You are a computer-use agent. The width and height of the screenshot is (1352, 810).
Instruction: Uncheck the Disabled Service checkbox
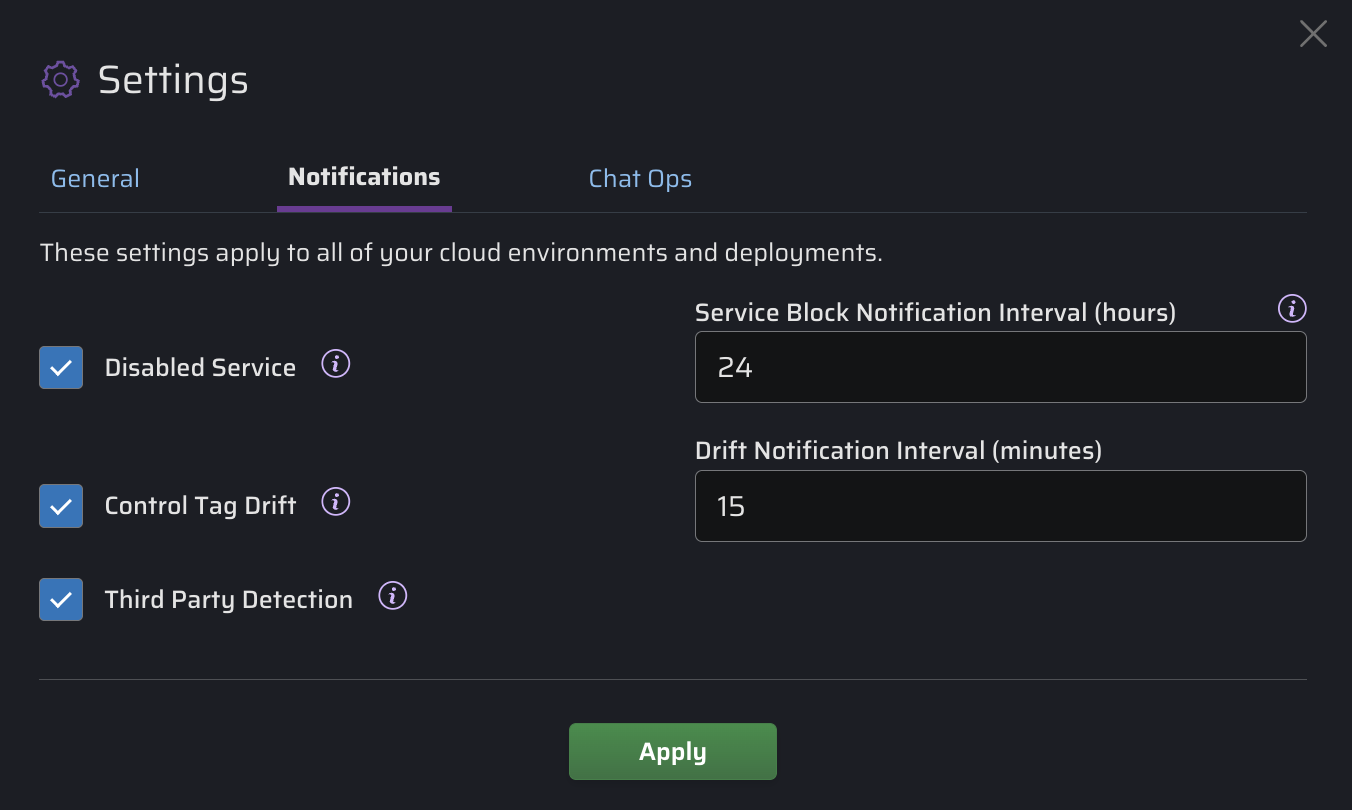[x=61, y=368]
